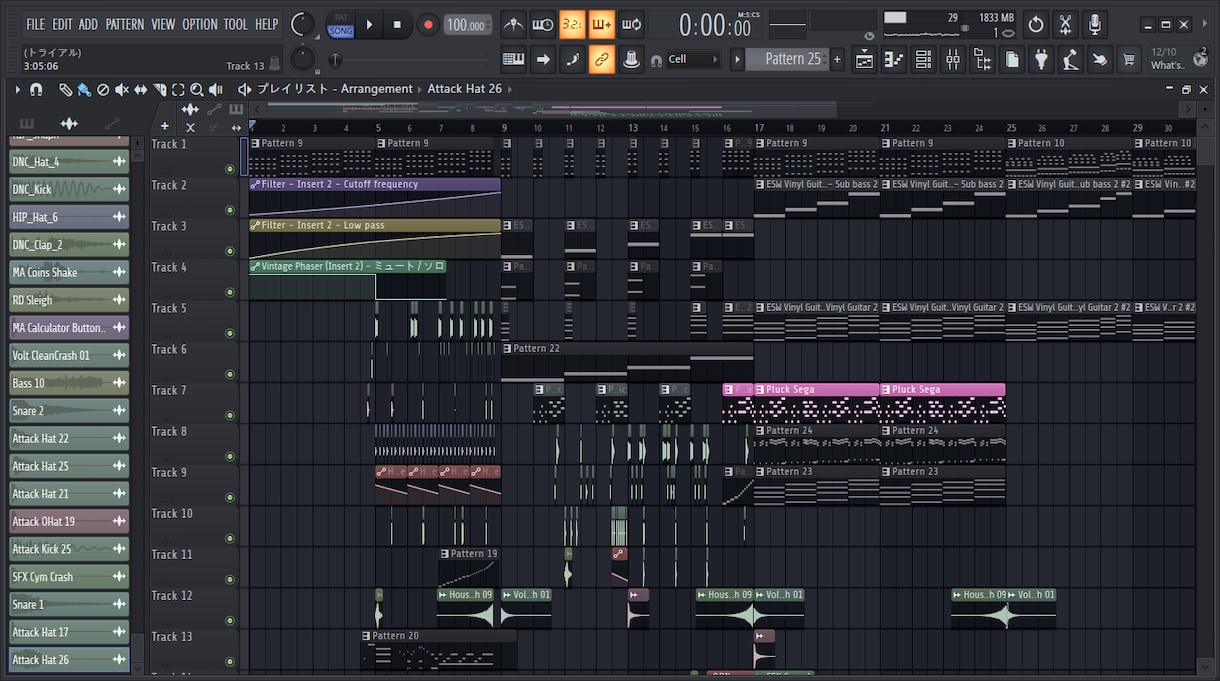Click the microphone one-click recording icon
Screen dimensions: 1220x681
pos(1095,24)
